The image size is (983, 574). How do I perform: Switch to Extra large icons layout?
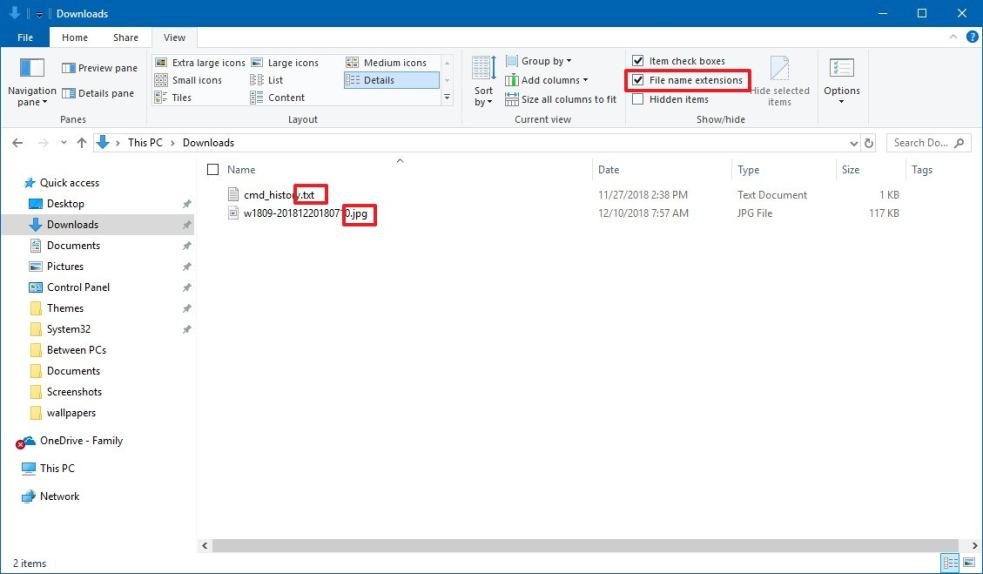pos(200,62)
